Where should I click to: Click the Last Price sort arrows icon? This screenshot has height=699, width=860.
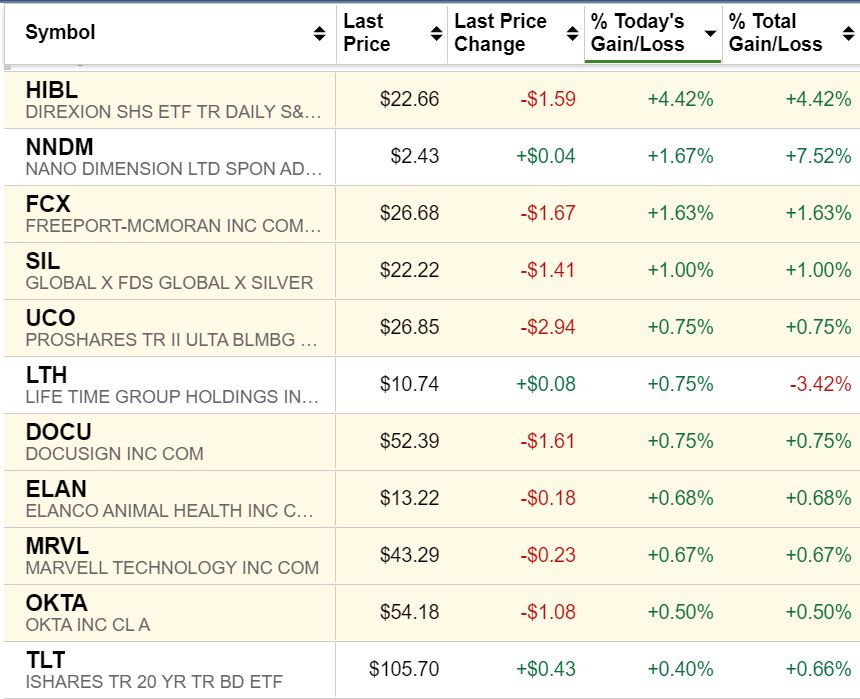[x=436, y=33]
